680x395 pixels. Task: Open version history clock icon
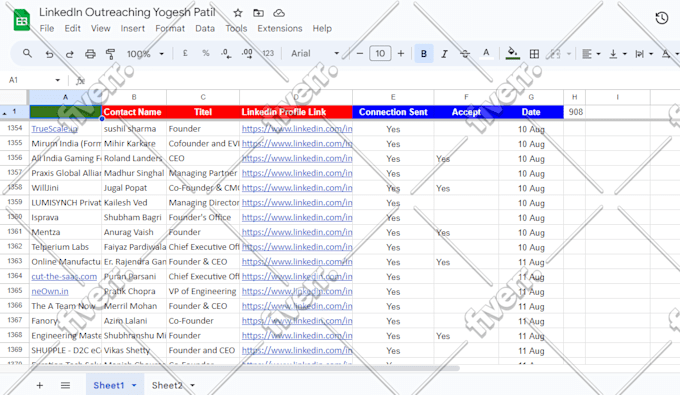click(661, 18)
